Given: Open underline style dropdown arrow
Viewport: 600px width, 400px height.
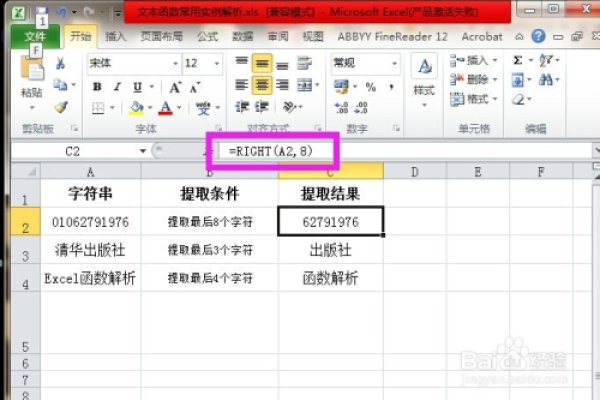Looking at the screenshot, I should (x=152, y=87).
